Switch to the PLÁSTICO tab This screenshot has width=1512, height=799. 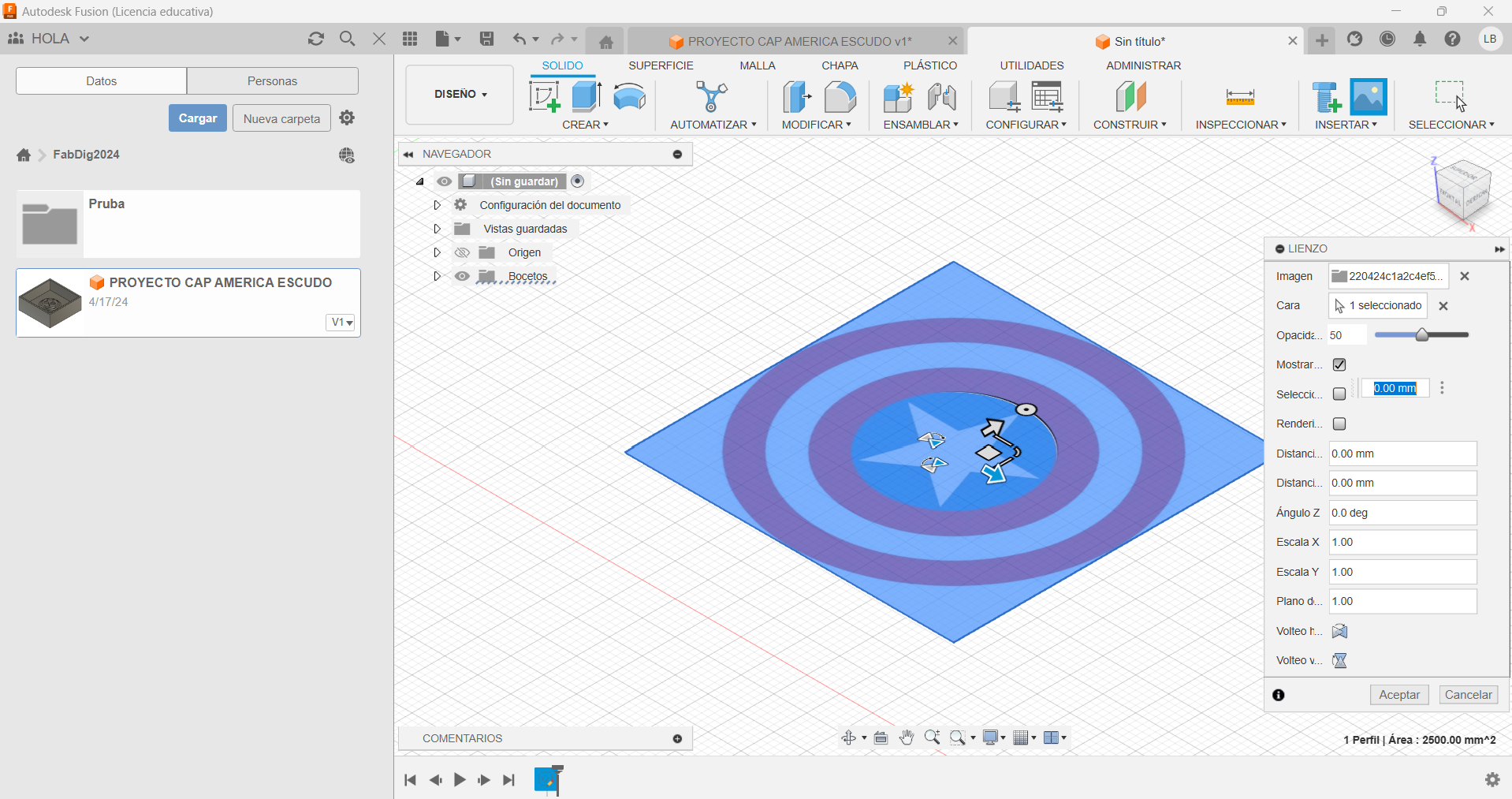930,65
